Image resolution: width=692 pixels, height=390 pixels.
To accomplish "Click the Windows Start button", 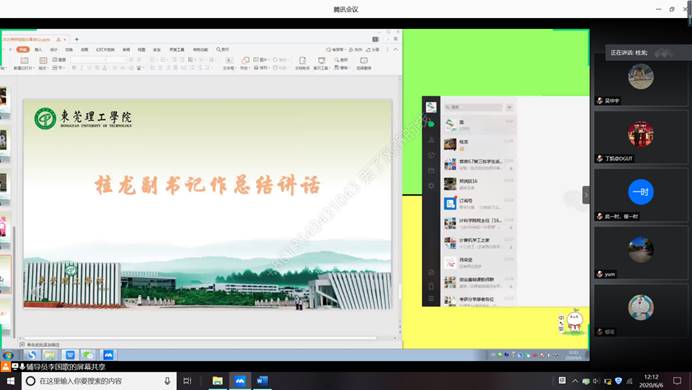I will (10, 381).
